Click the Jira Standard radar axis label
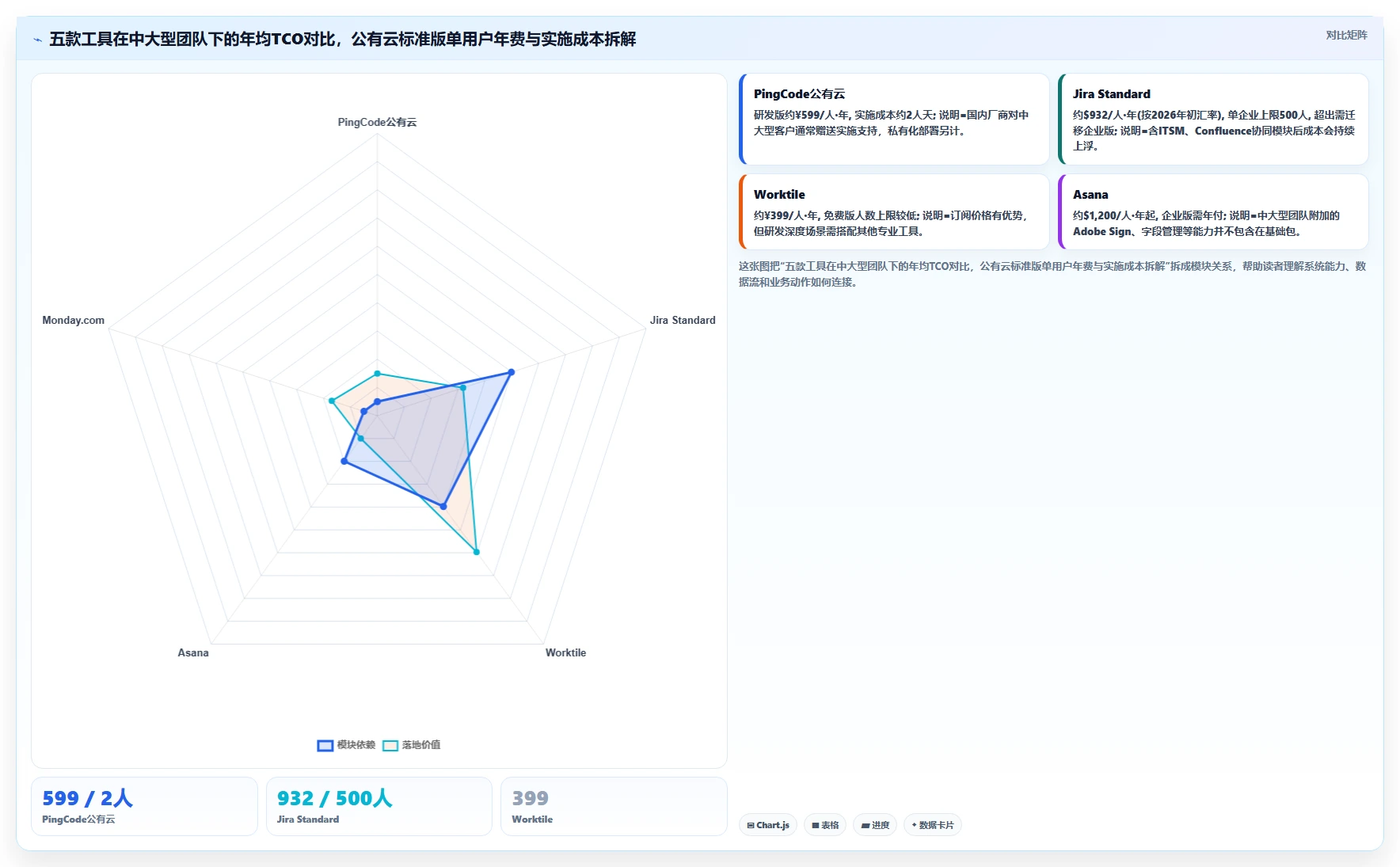The width and height of the screenshot is (1400, 867). (683, 320)
